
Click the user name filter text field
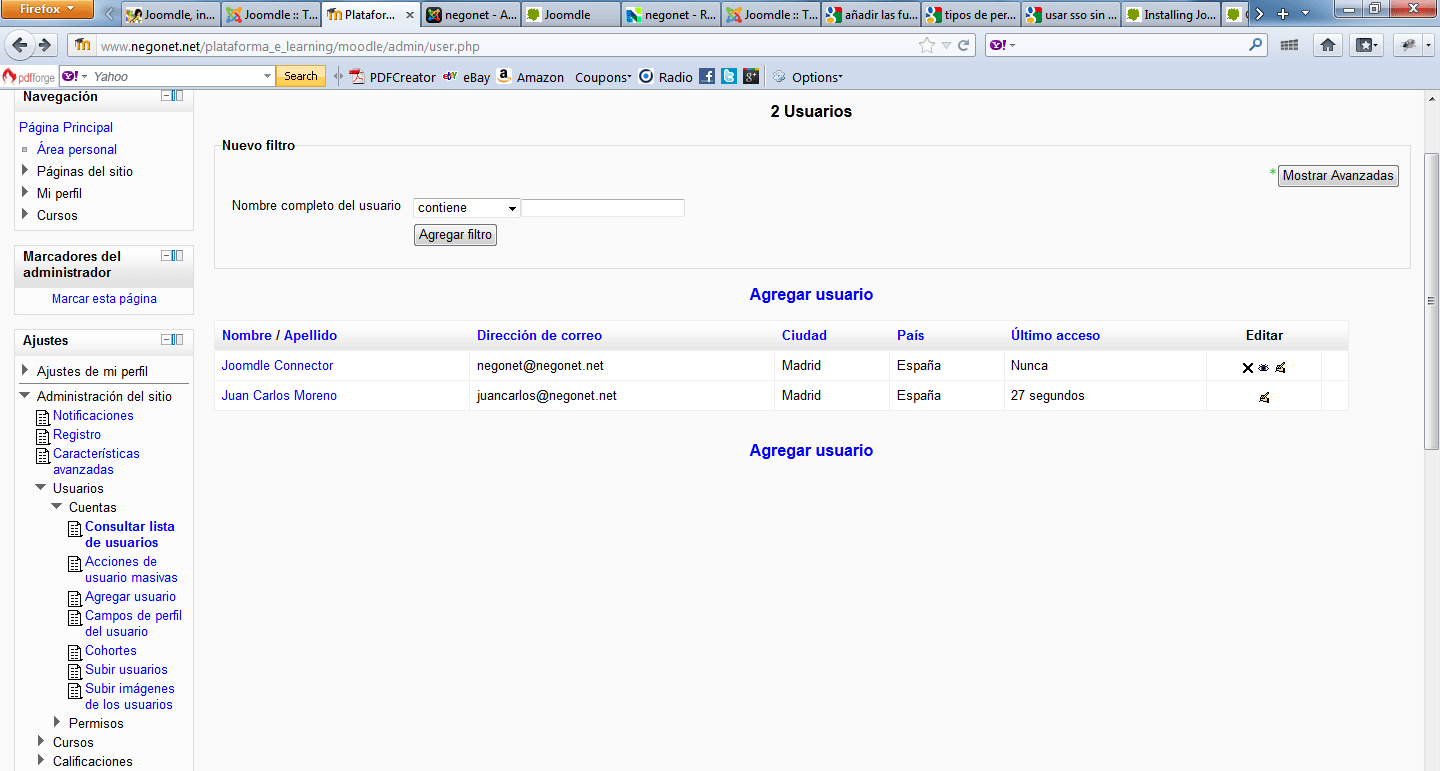(x=603, y=208)
